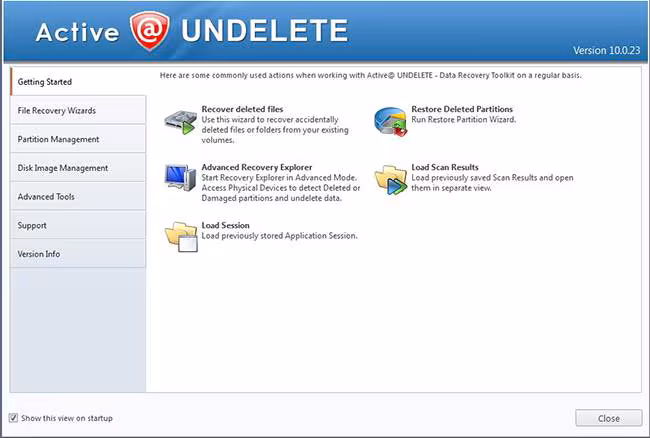
Task: Click the Recover deleted files drive icon
Action: tap(180, 122)
